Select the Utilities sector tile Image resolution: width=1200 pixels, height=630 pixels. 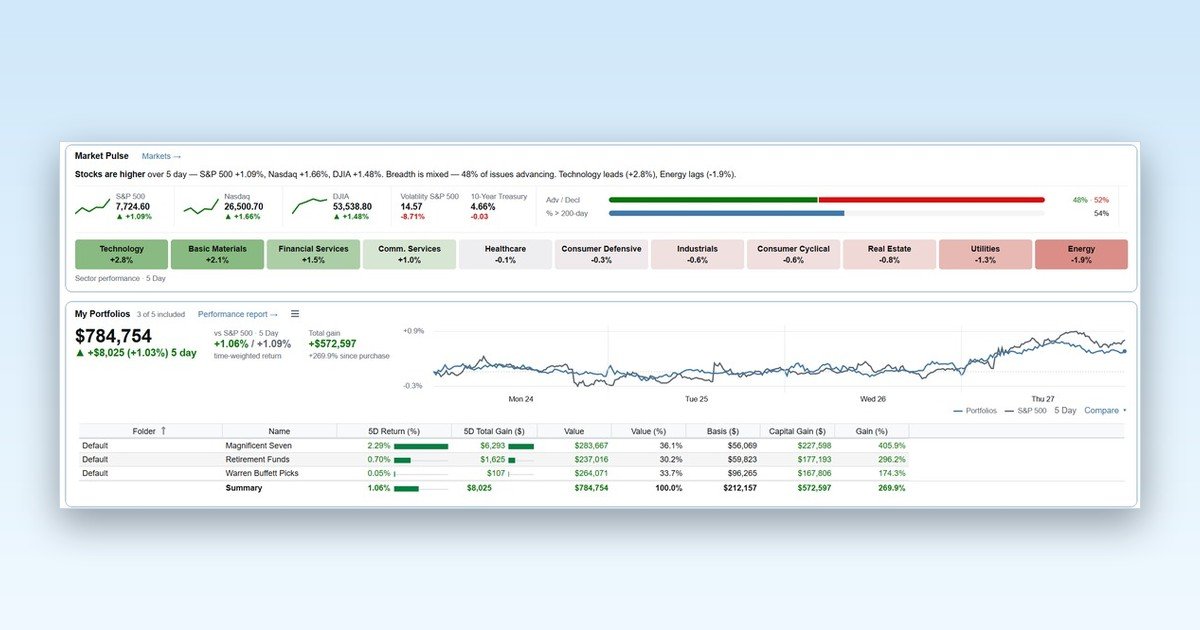pyautogui.click(x=985, y=254)
